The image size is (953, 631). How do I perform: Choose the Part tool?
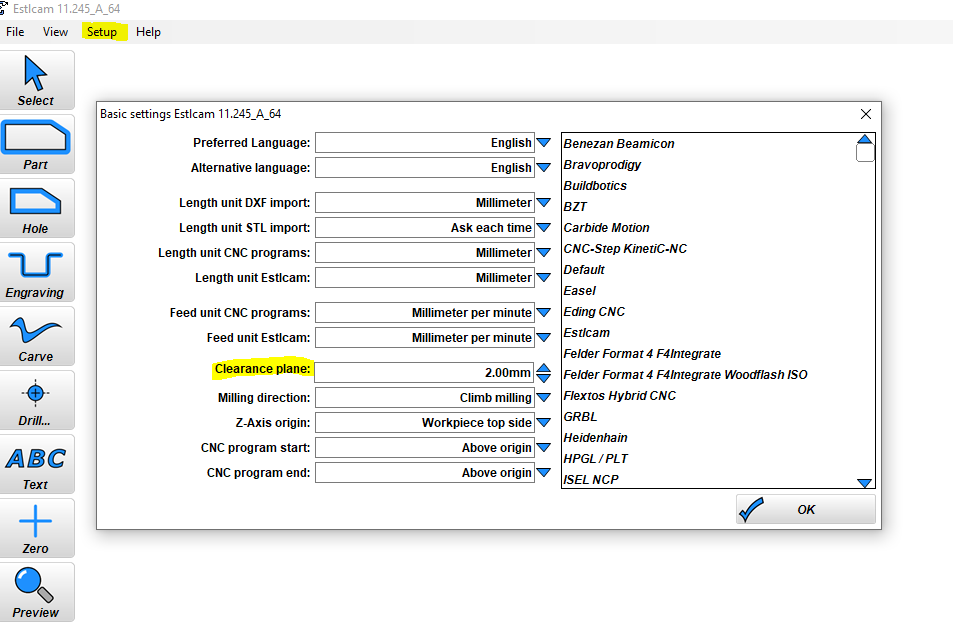point(36,145)
